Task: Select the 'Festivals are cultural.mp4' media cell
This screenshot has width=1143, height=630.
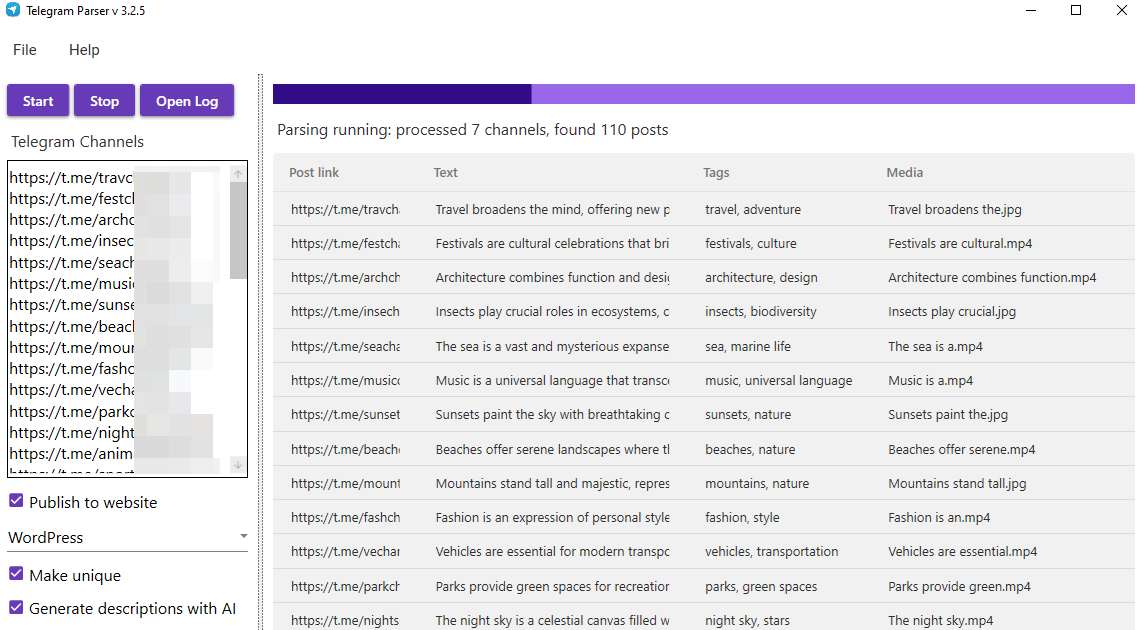Action: tap(960, 244)
